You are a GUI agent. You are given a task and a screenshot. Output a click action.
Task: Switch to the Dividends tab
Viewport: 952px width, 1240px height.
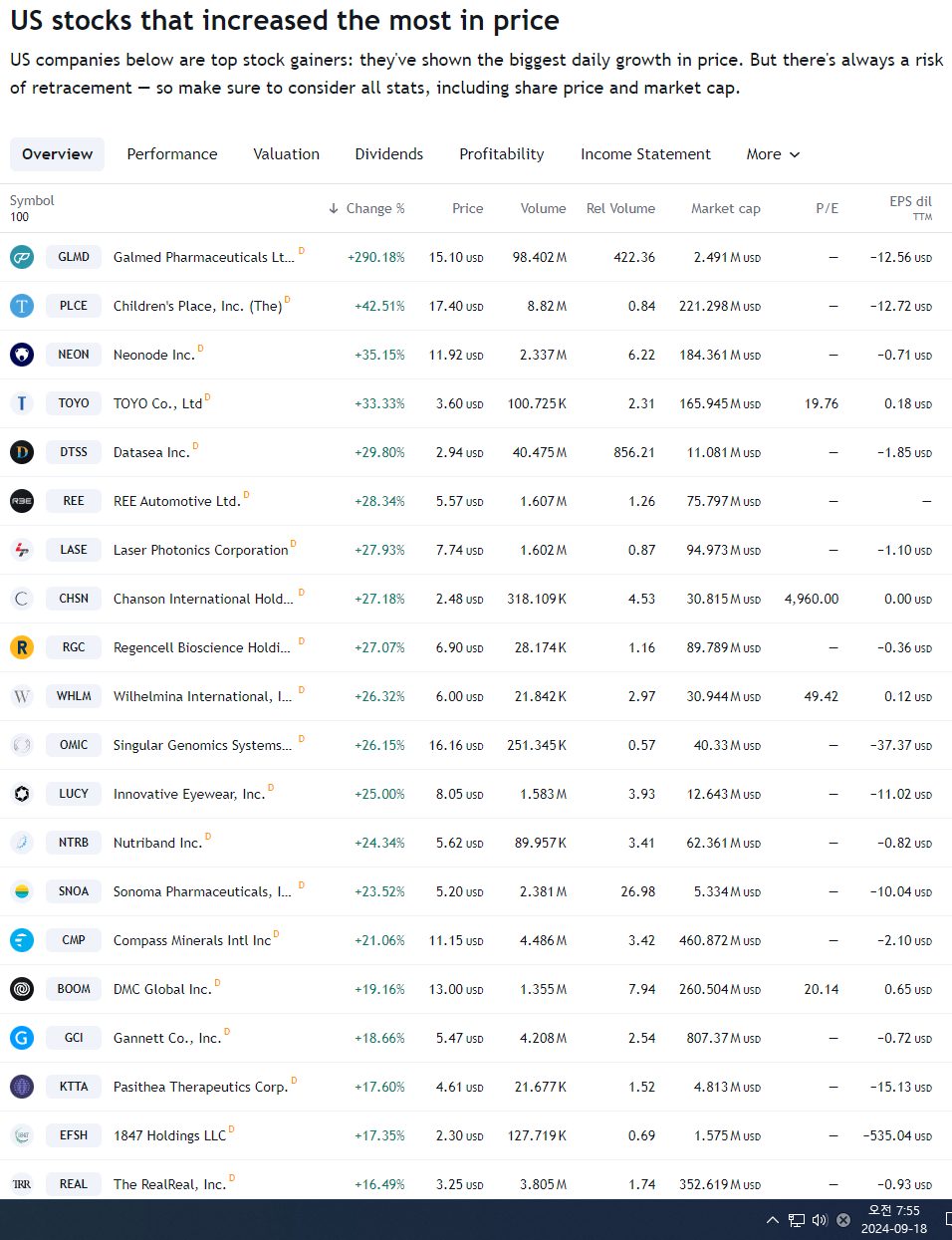[389, 154]
